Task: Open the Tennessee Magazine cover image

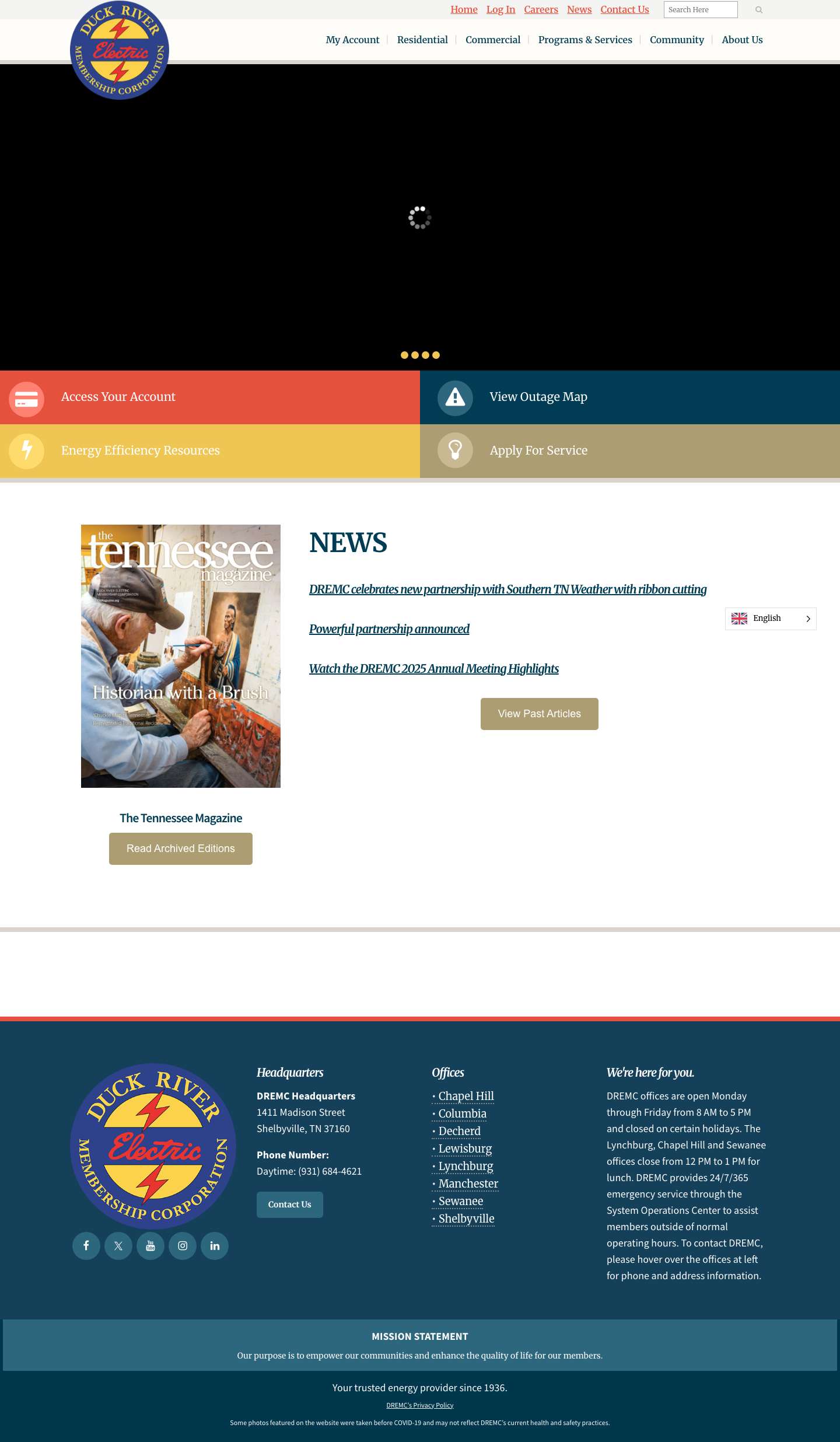Action: (x=181, y=656)
